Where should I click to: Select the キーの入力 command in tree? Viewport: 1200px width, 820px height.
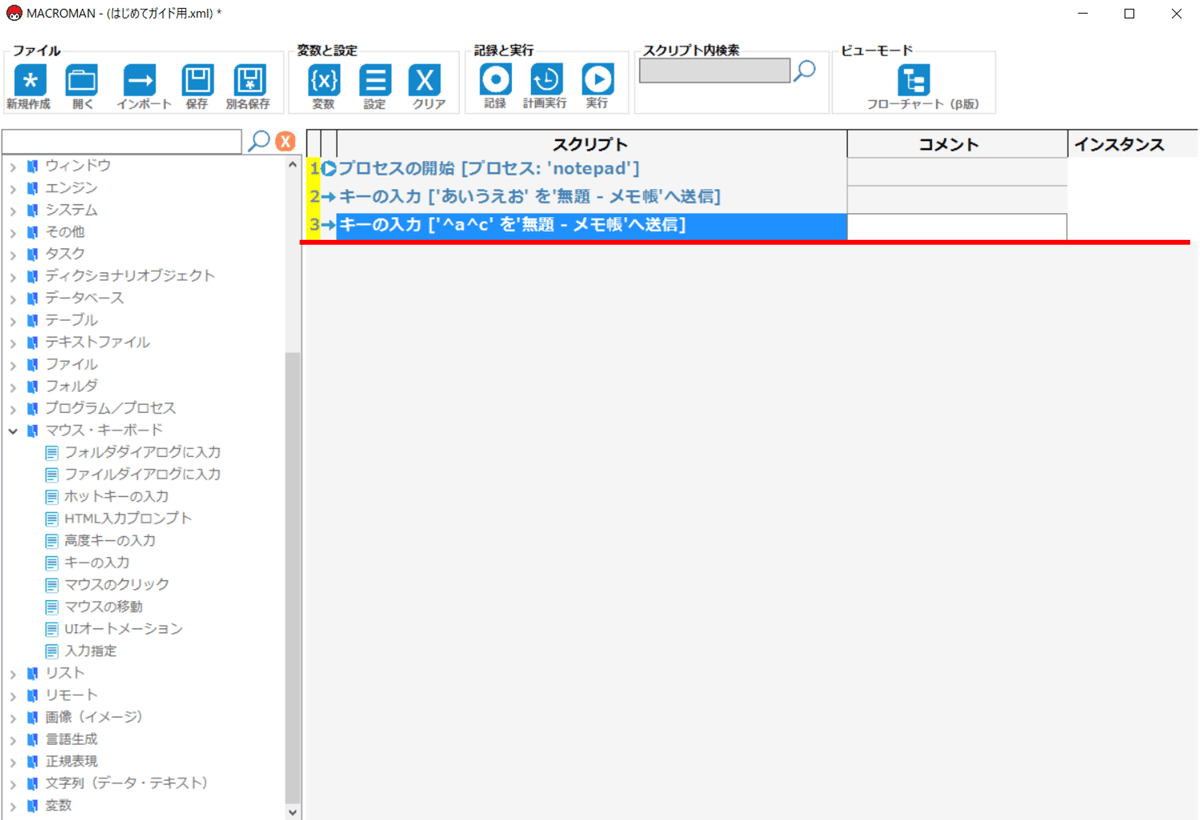click(x=97, y=562)
